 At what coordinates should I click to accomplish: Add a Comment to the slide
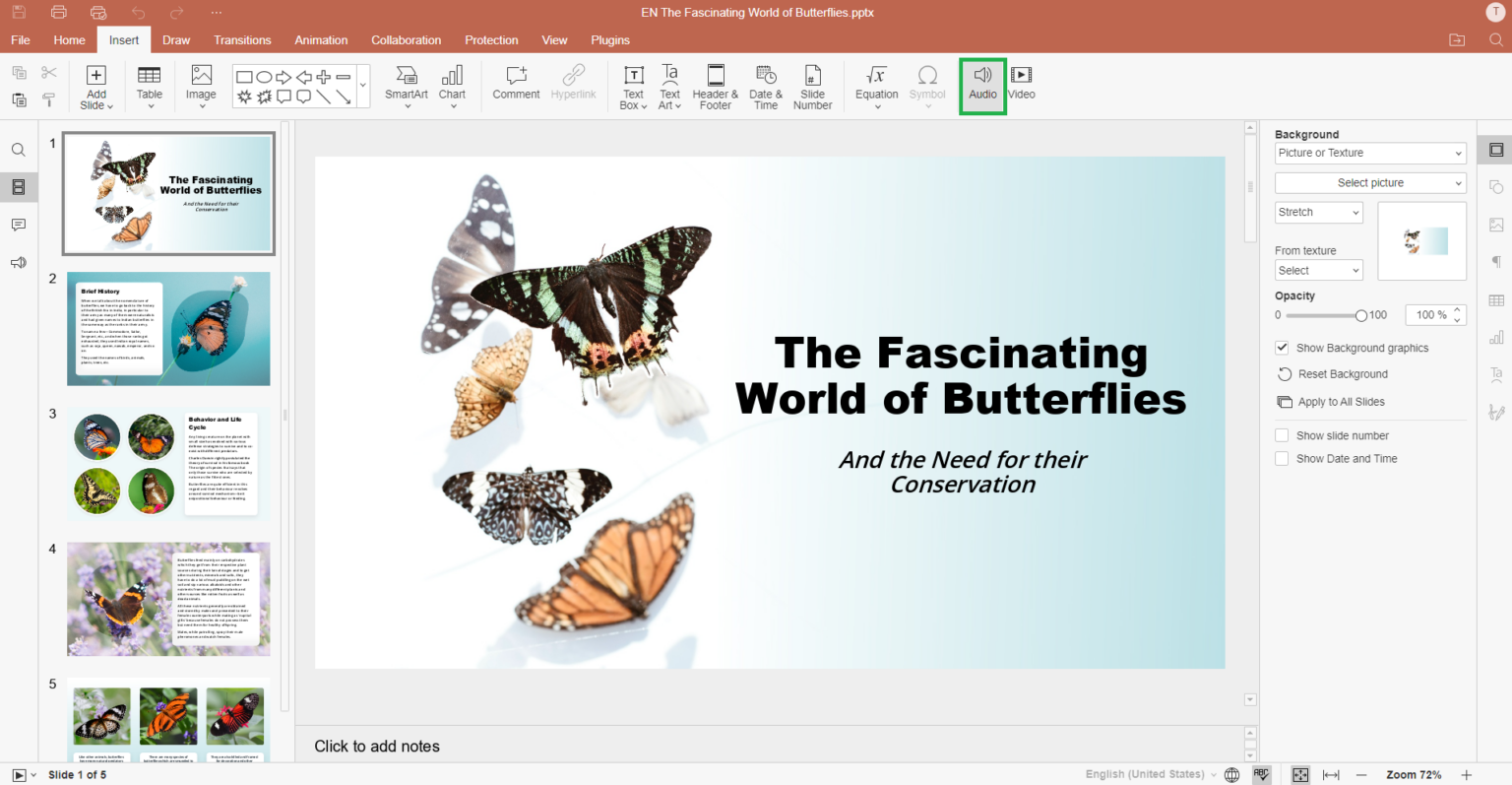[515, 83]
